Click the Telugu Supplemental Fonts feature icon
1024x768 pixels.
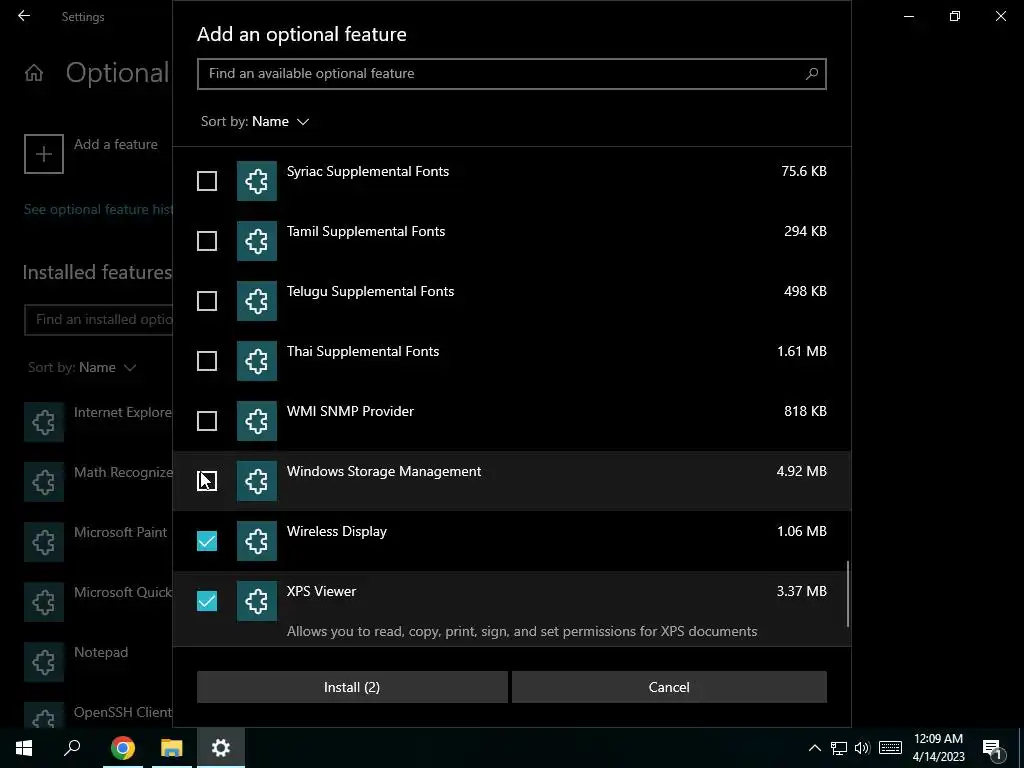click(x=257, y=301)
